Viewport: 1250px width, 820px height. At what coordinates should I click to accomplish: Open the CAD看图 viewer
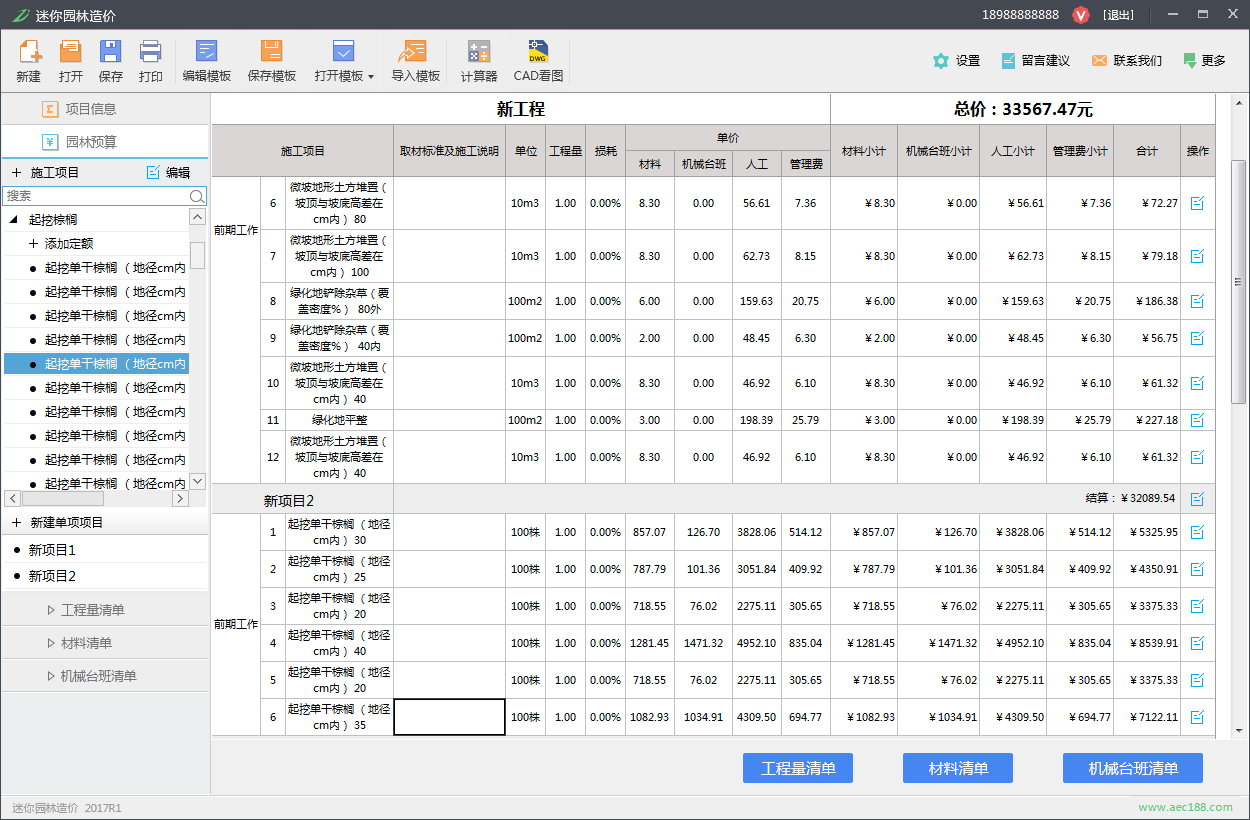[538, 60]
